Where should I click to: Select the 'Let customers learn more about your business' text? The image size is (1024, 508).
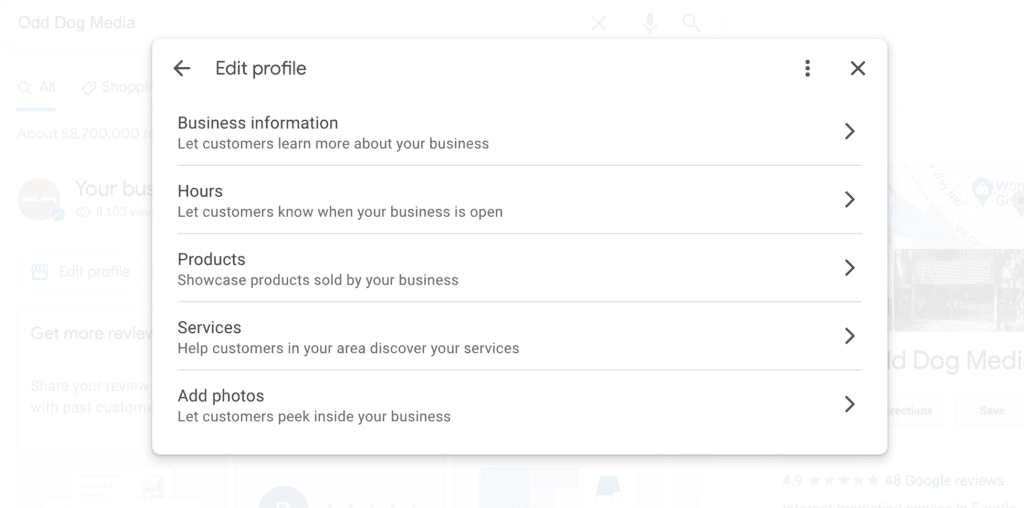[x=333, y=144]
